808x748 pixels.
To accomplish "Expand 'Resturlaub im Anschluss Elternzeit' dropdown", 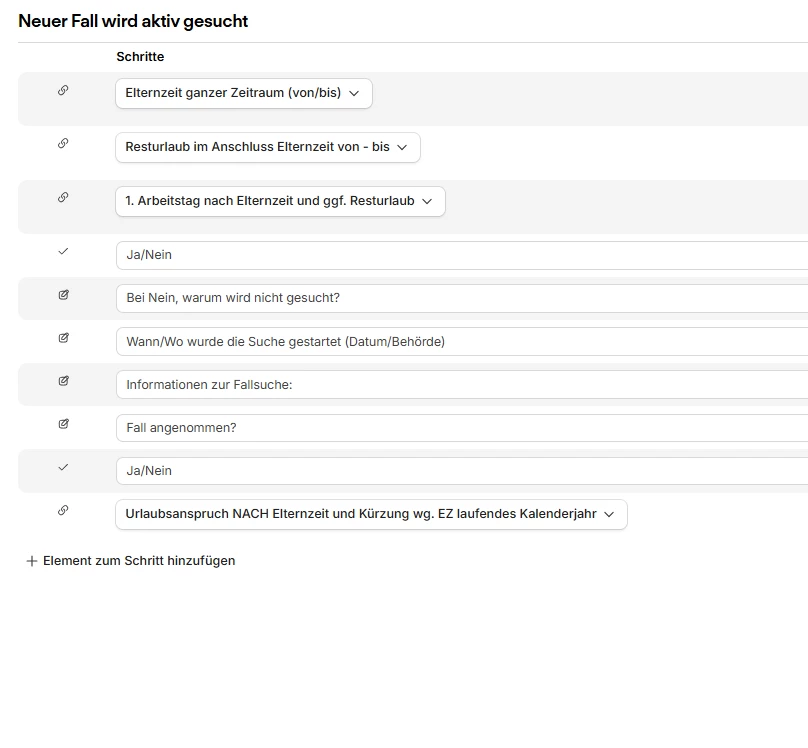I will 268,147.
